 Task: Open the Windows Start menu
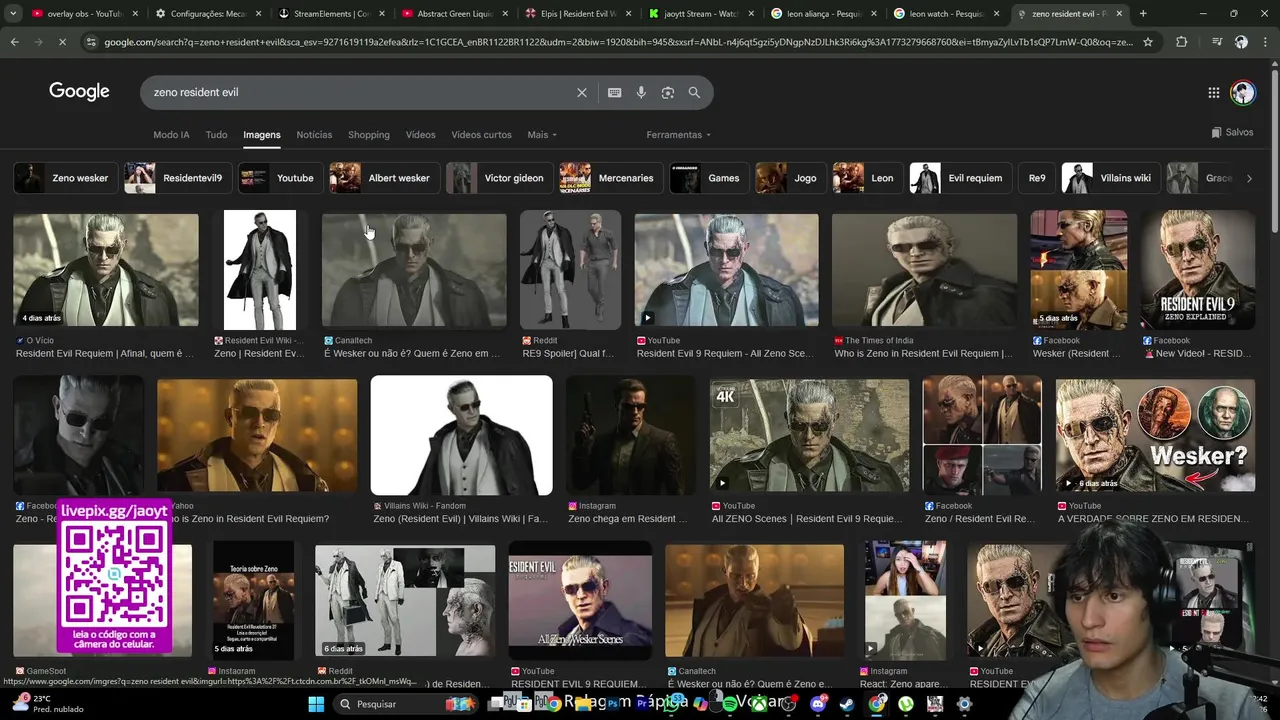316,704
